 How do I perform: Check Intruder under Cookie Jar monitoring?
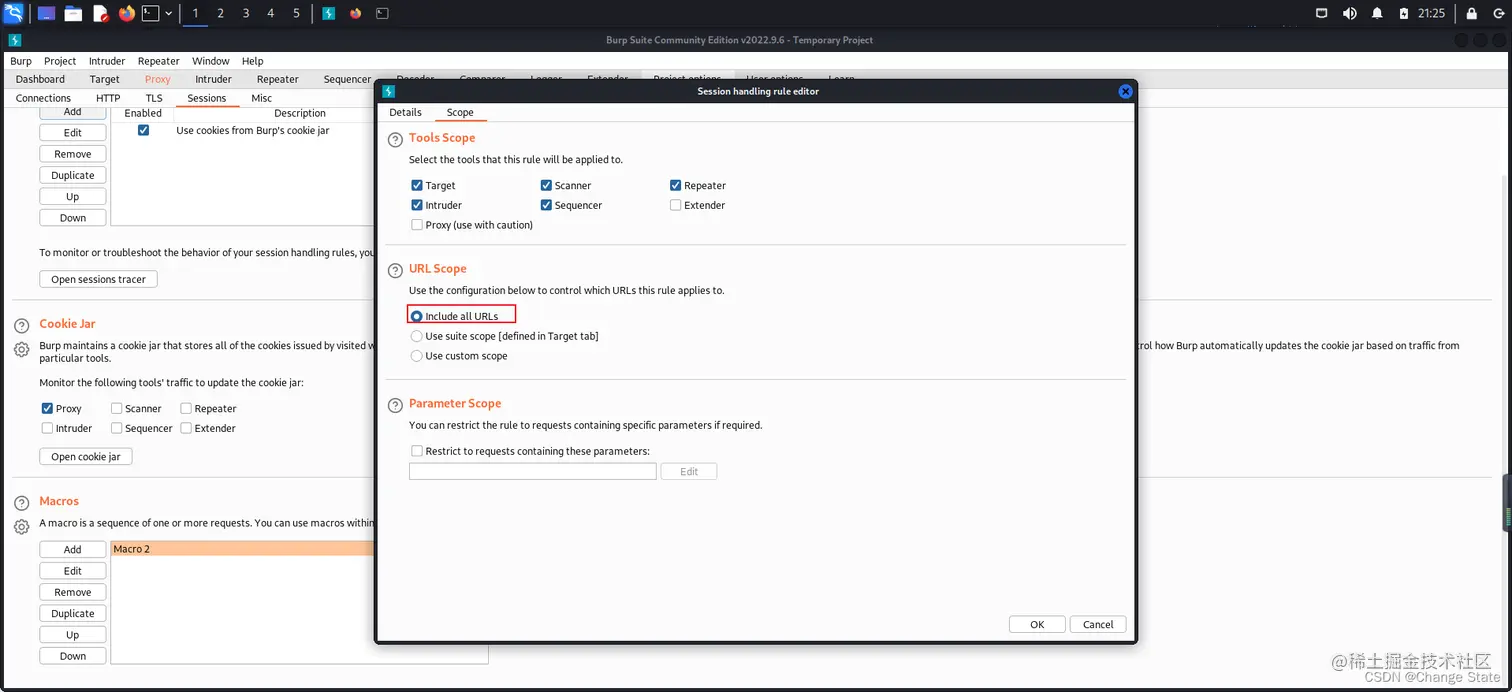47,428
